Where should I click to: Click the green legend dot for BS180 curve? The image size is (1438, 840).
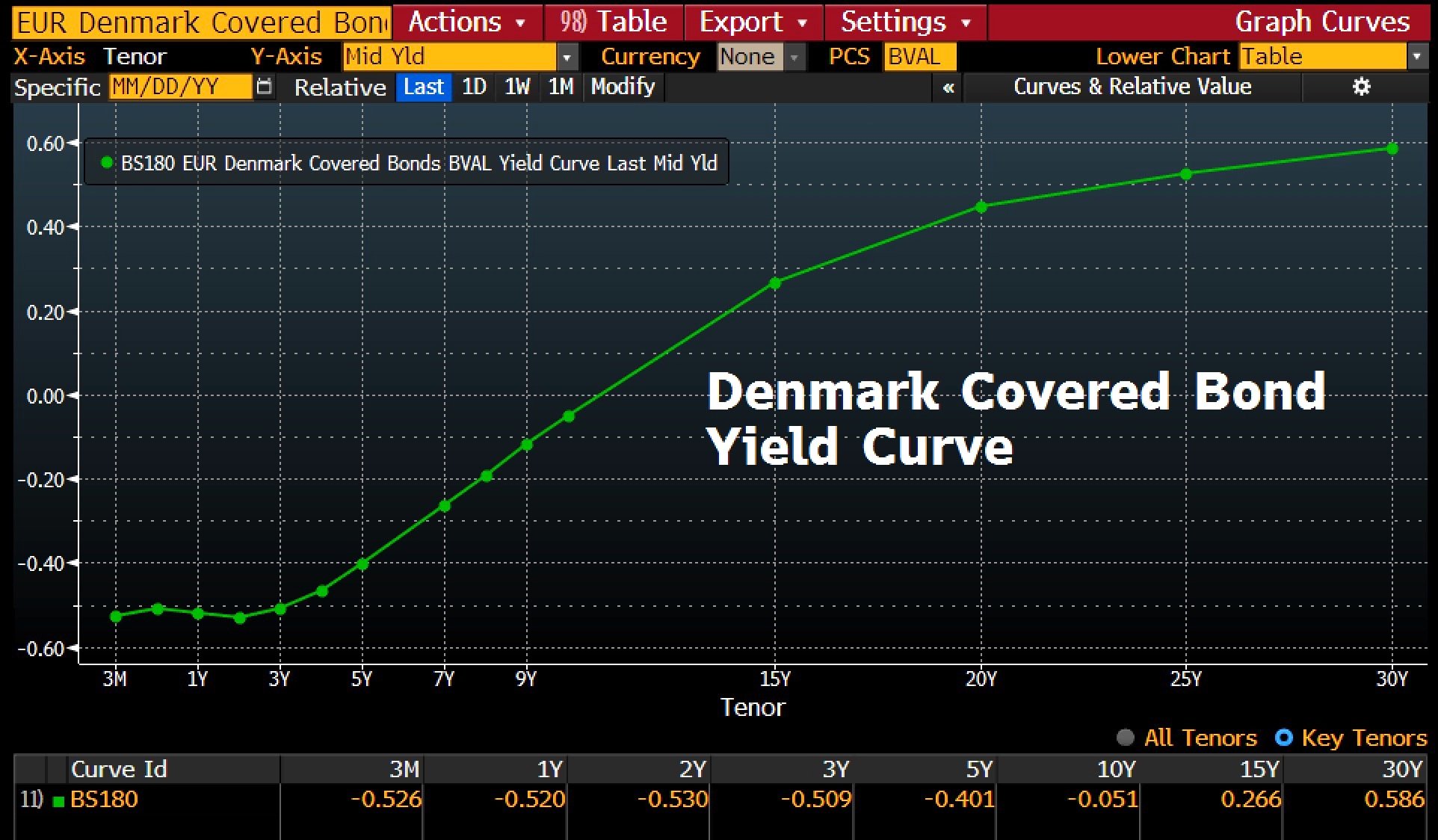(107, 162)
